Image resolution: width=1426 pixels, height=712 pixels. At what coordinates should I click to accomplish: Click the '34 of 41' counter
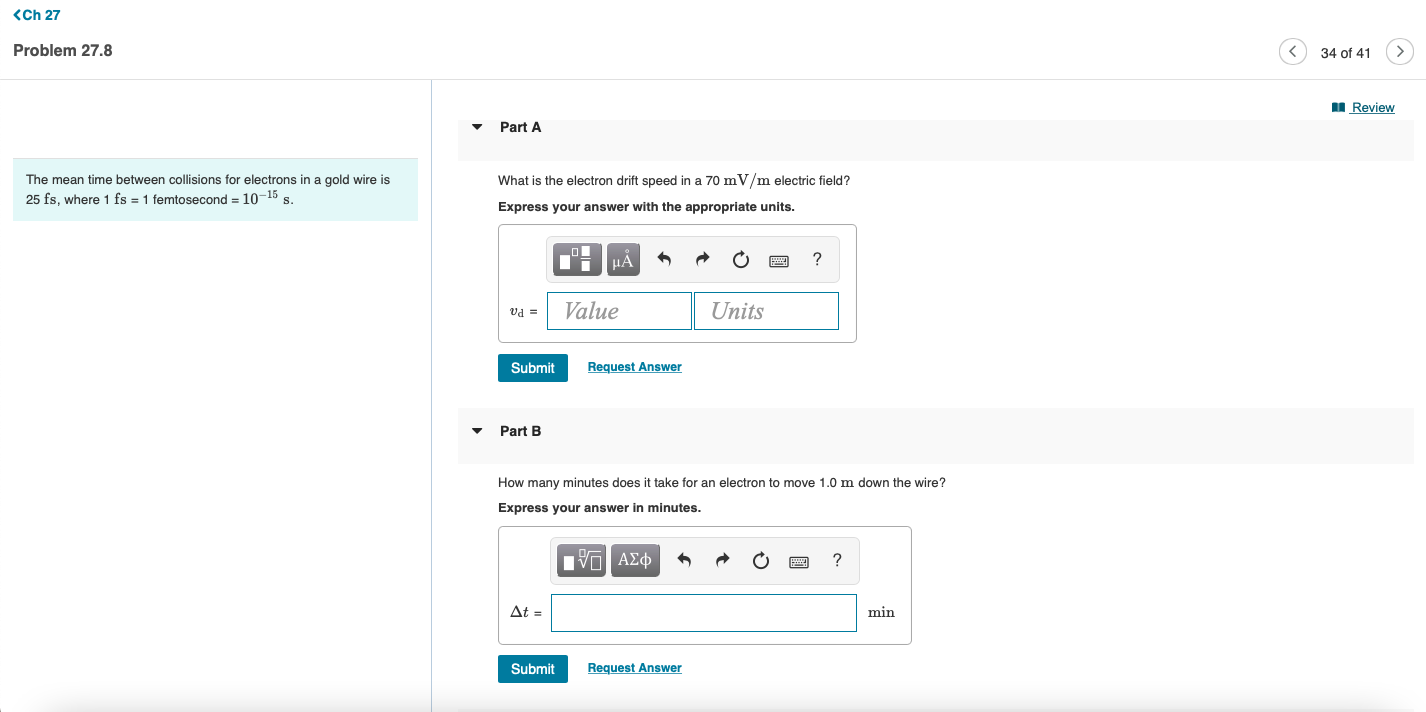pos(1346,53)
